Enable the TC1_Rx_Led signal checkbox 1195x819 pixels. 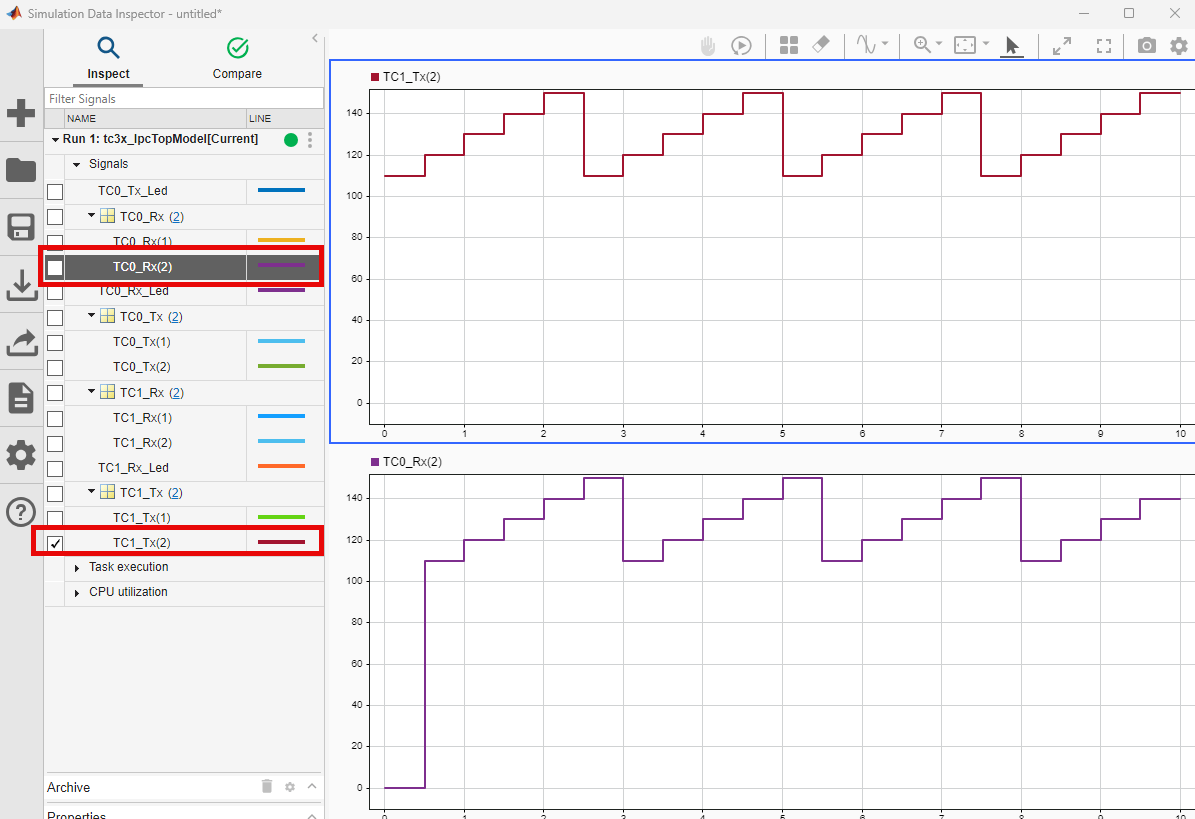55,468
